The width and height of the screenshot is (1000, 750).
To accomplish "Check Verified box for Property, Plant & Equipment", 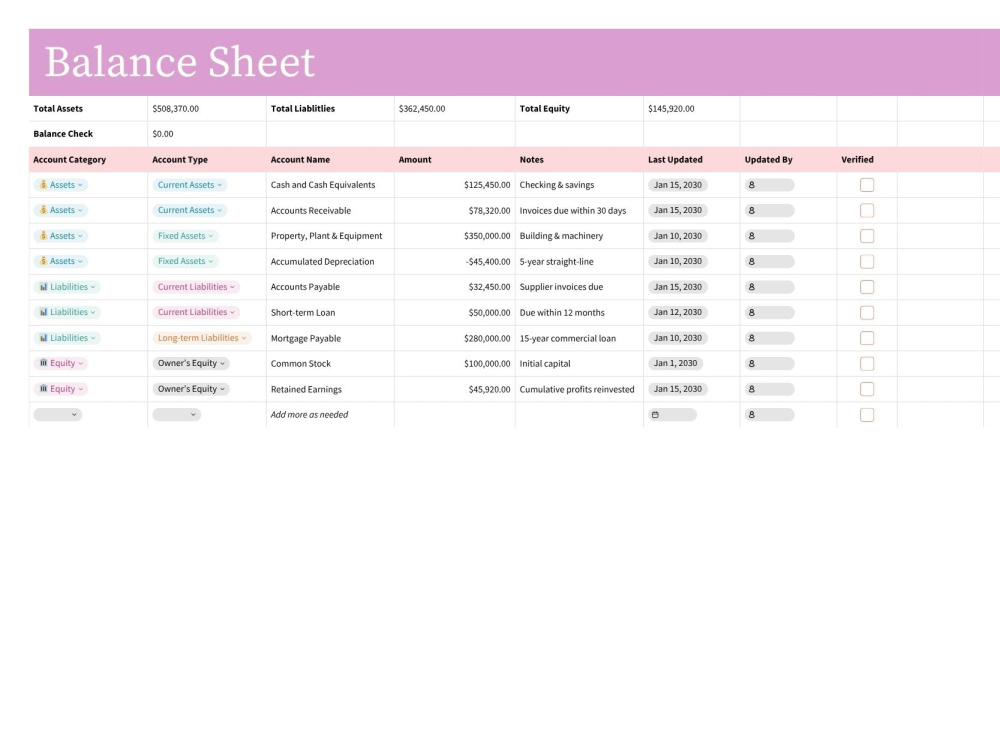I will click(867, 236).
